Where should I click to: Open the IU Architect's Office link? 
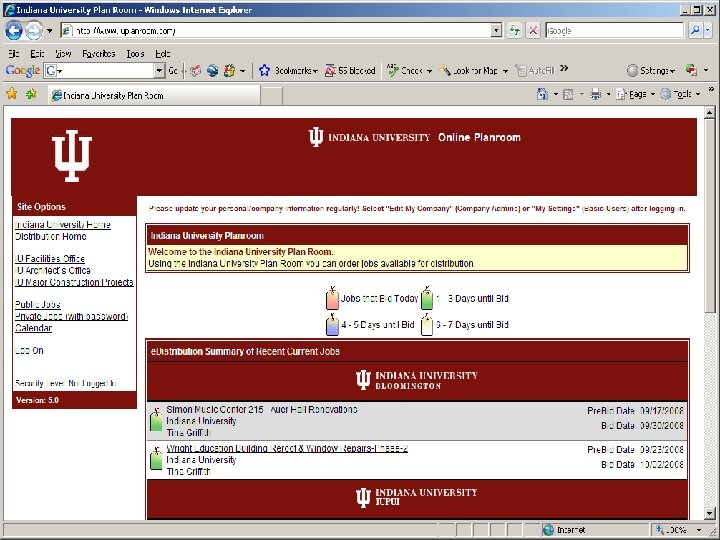[x=52, y=270]
